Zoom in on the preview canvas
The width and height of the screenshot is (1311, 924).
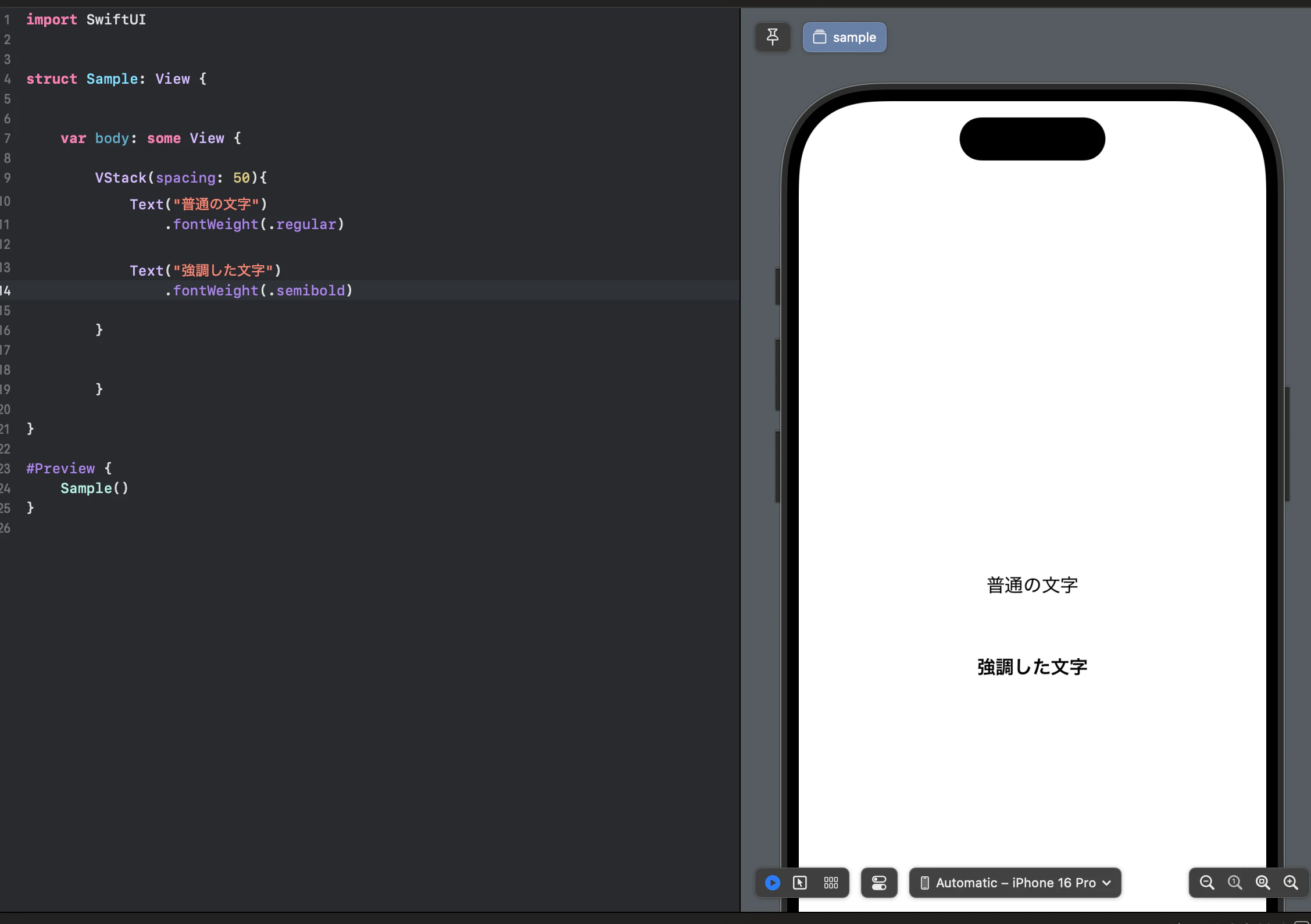click(x=1291, y=883)
